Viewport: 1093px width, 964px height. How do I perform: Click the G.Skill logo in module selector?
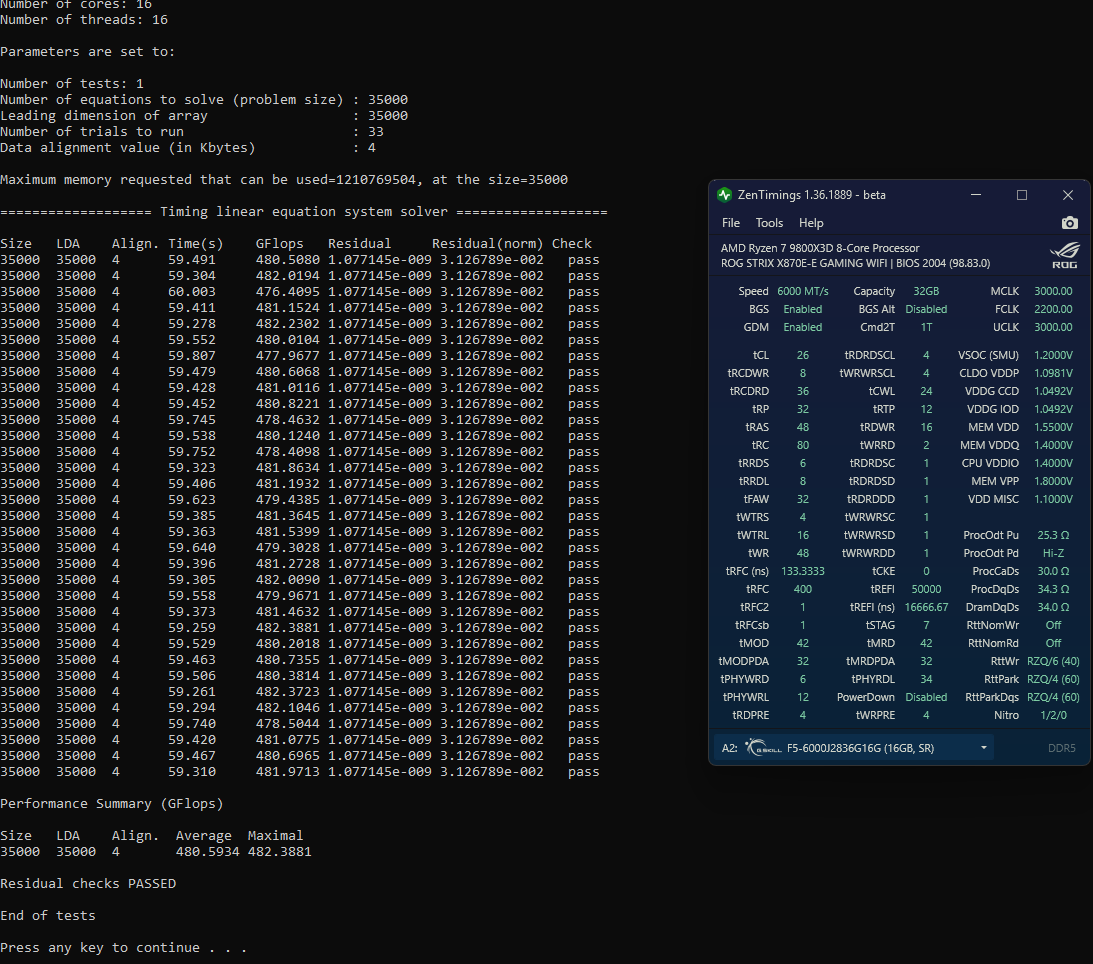[763, 748]
